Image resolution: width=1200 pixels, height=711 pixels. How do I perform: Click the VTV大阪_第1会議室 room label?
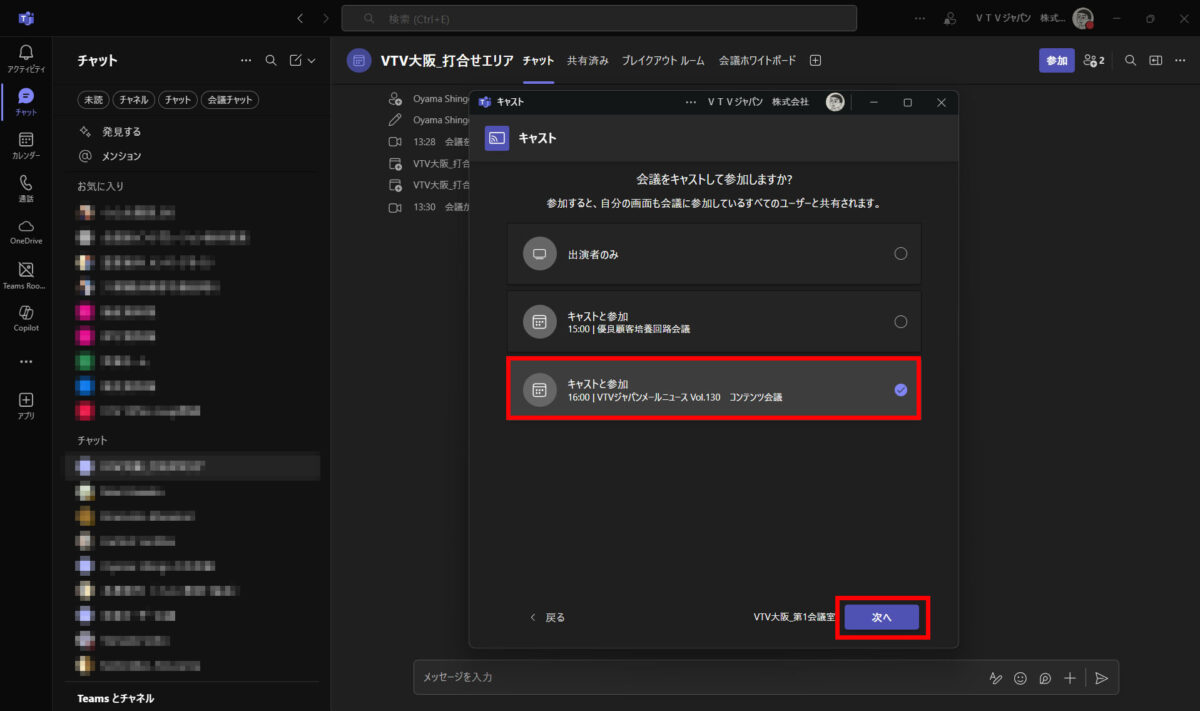tap(794, 617)
